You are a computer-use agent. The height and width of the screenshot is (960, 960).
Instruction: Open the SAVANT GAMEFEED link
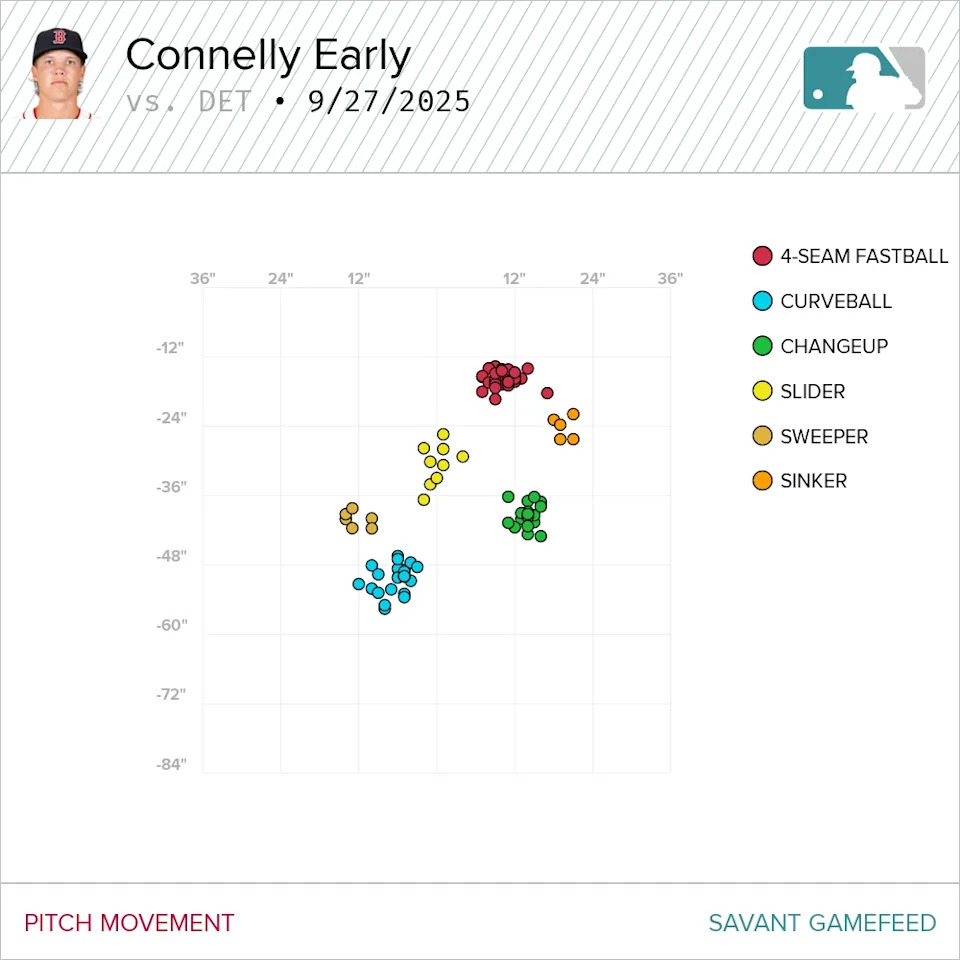(x=822, y=923)
